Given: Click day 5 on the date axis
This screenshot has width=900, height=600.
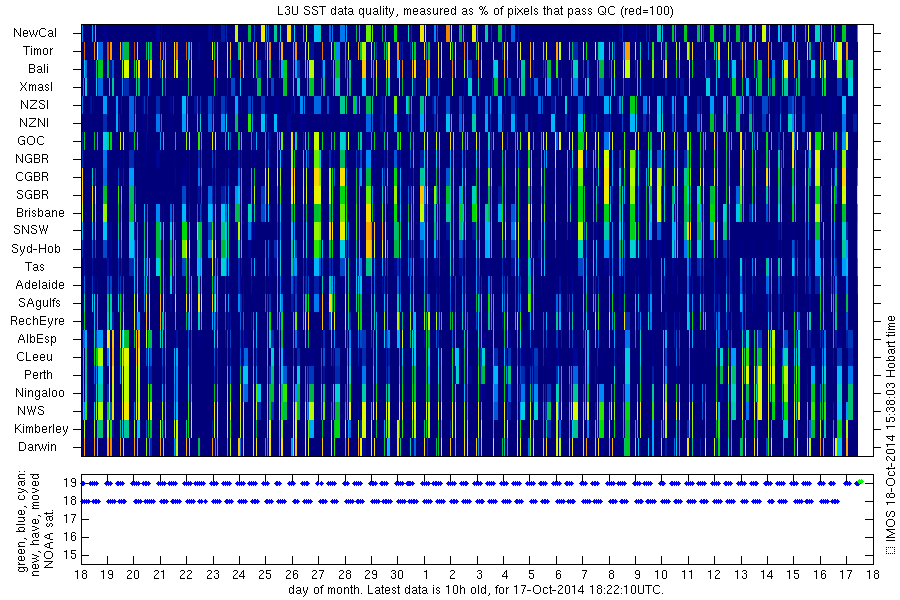Looking at the screenshot, I should (x=532, y=574).
